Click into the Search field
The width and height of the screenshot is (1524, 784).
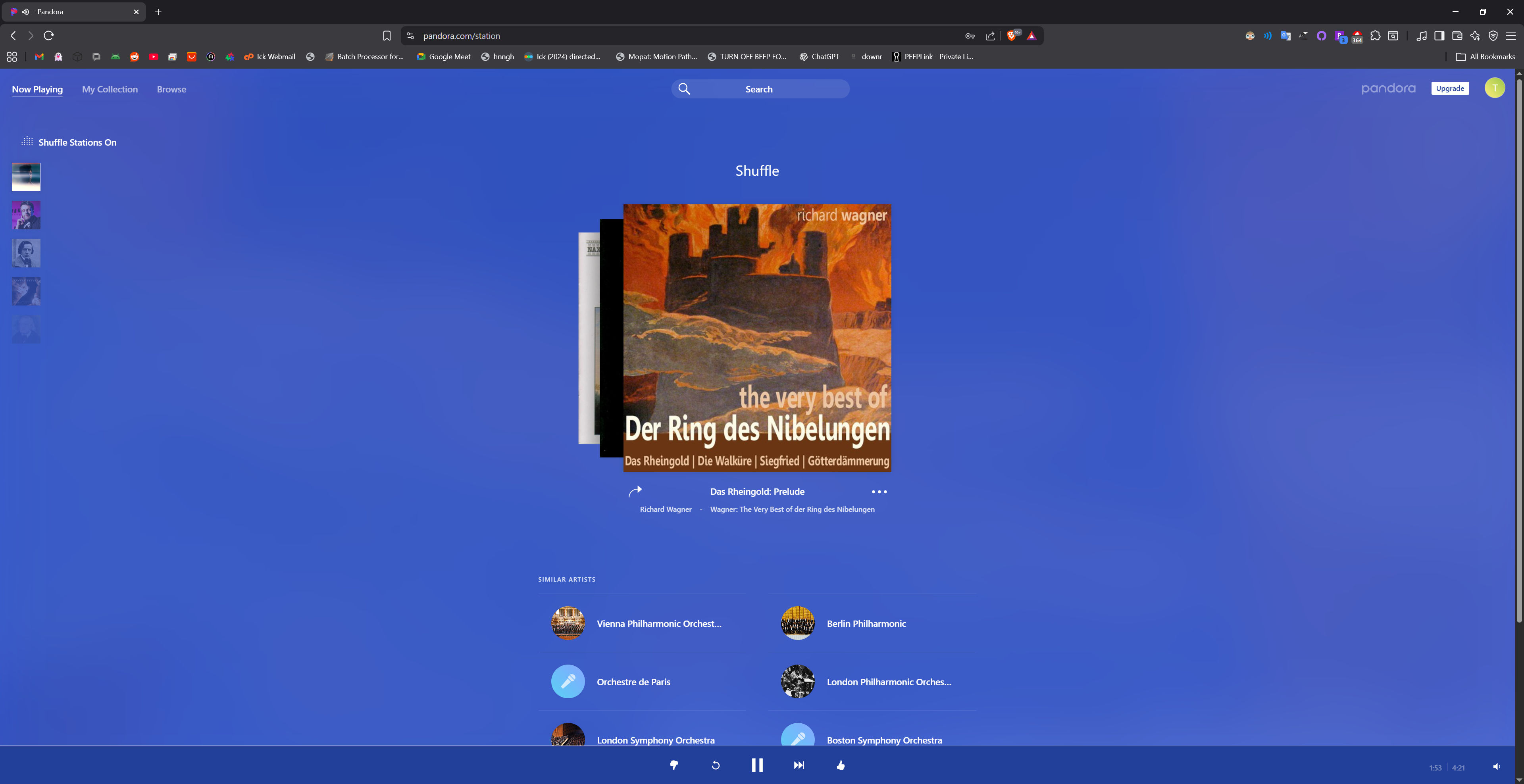(759, 89)
